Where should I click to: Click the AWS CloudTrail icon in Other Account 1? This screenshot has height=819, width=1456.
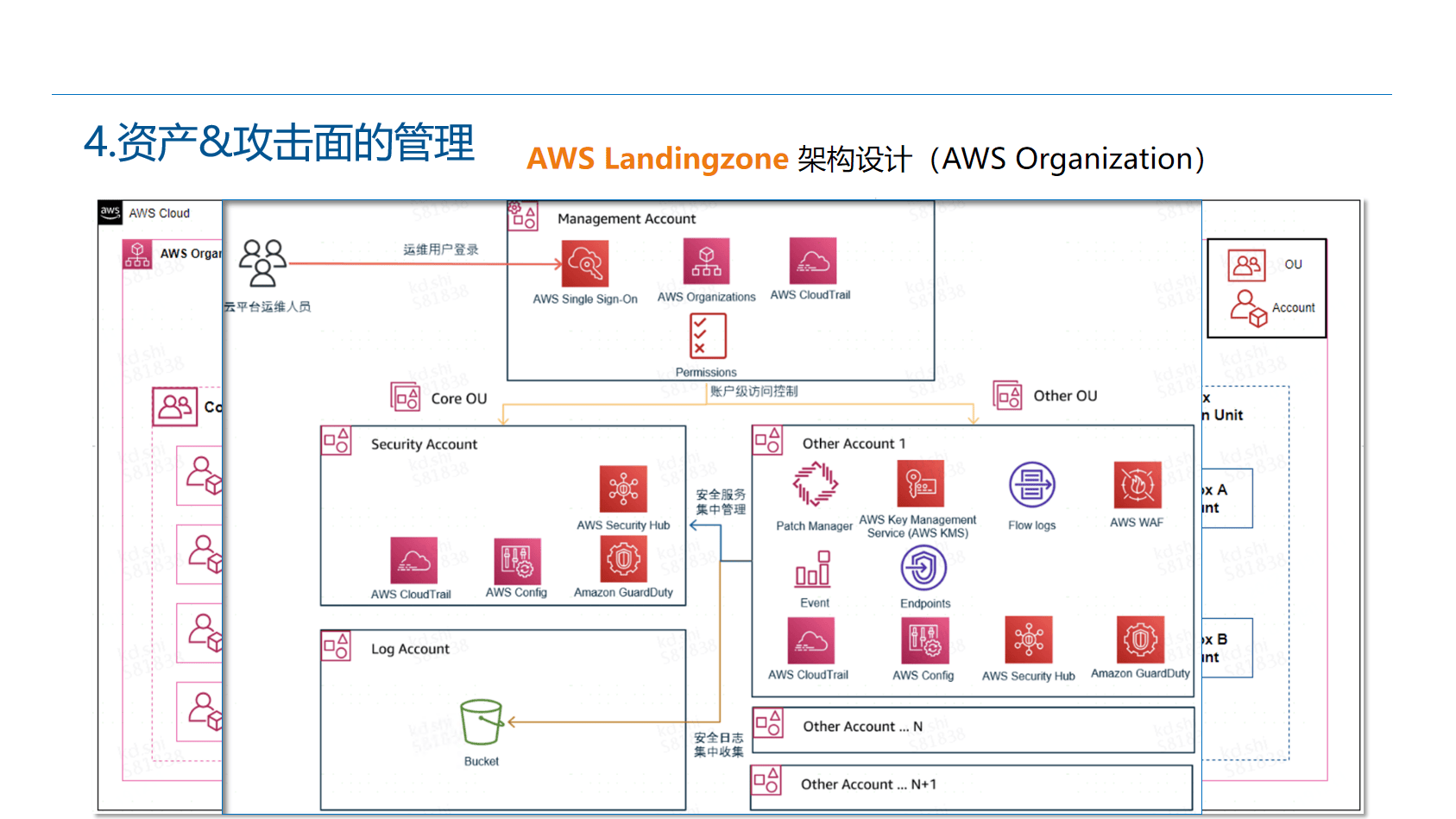click(811, 640)
